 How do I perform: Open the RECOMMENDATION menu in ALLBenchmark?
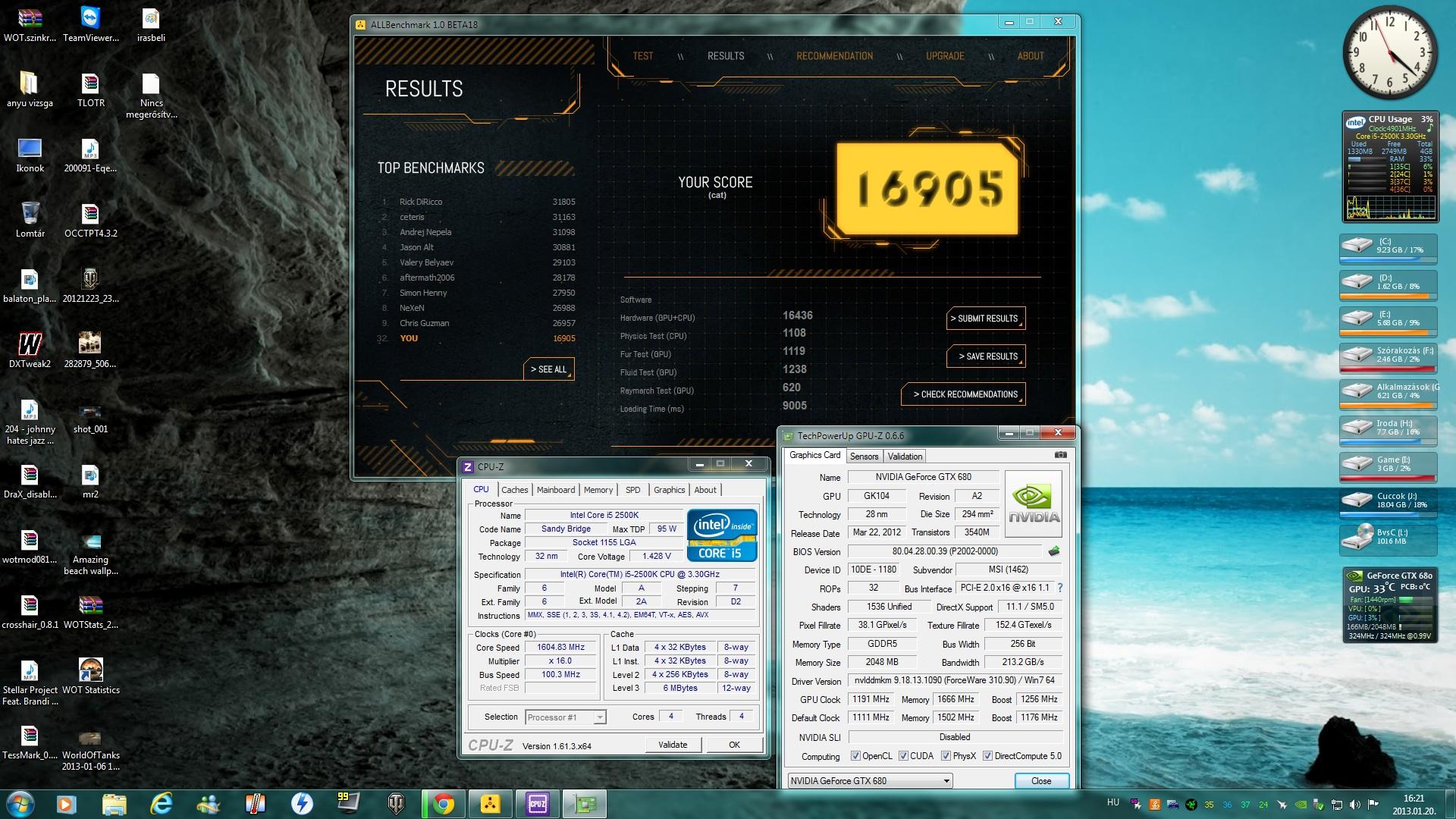(x=834, y=56)
